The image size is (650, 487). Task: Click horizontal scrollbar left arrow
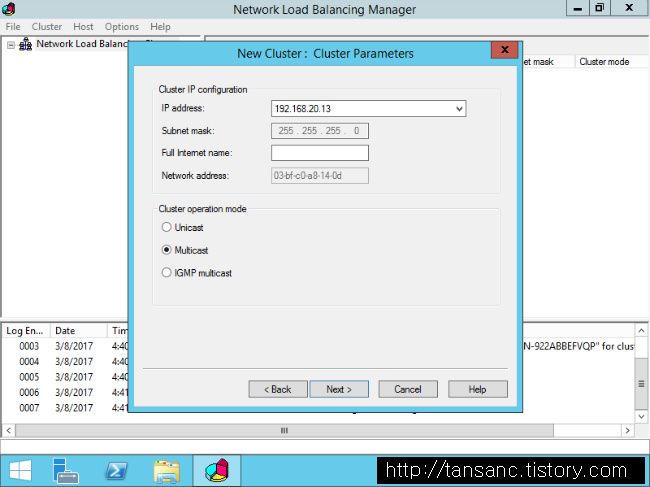coord(8,430)
